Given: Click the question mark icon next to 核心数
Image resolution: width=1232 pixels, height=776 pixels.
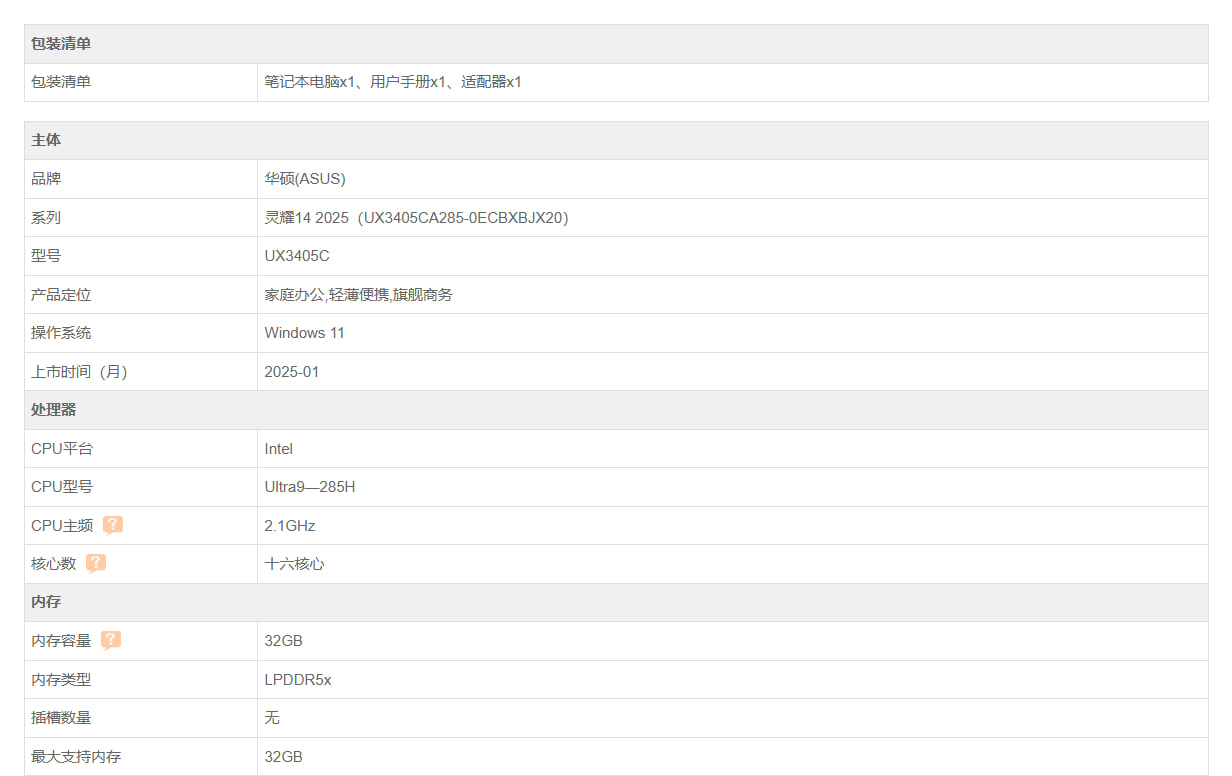Looking at the screenshot, I should tap(96, 563).
